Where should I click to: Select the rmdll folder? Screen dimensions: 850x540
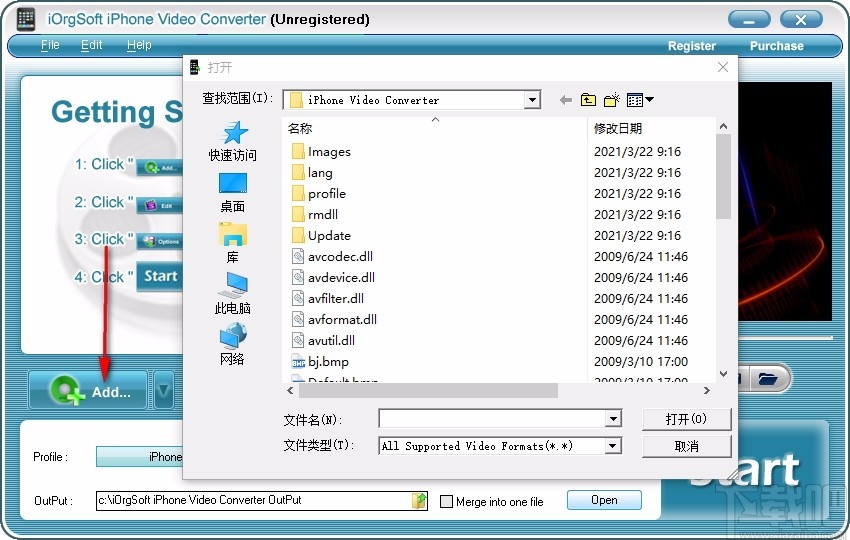pyautogui.click(x=315, y=215)
